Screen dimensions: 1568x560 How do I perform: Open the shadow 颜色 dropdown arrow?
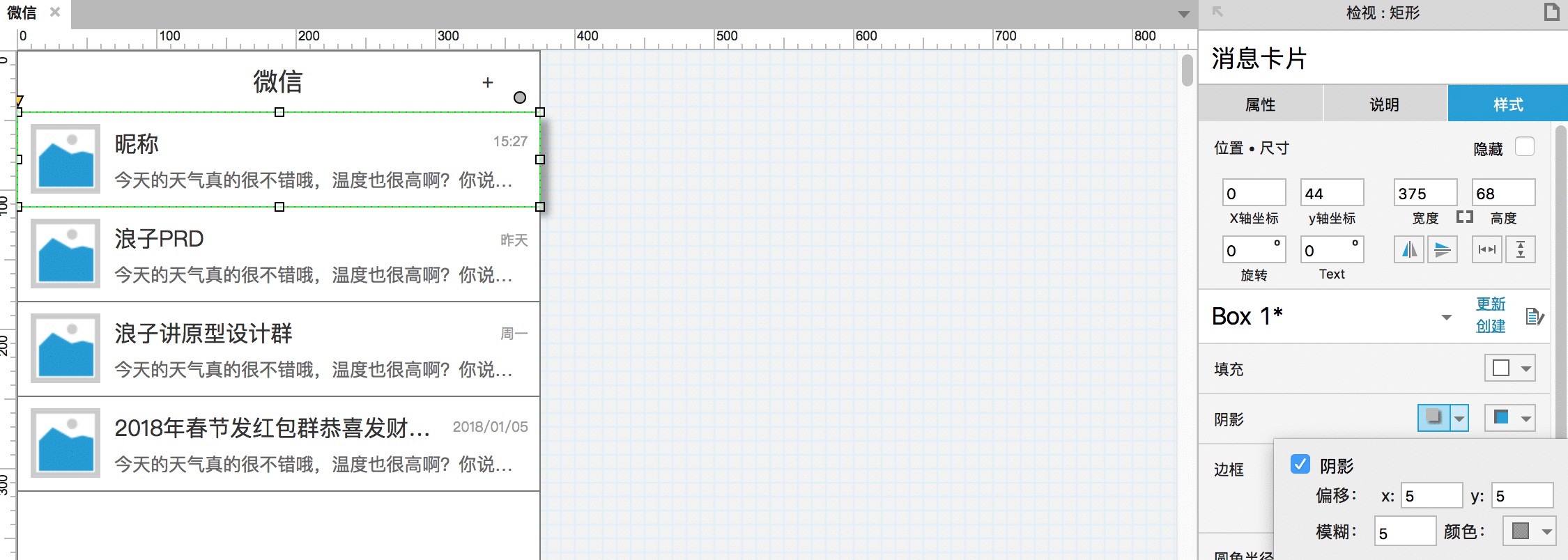[x=1547, y=531]
